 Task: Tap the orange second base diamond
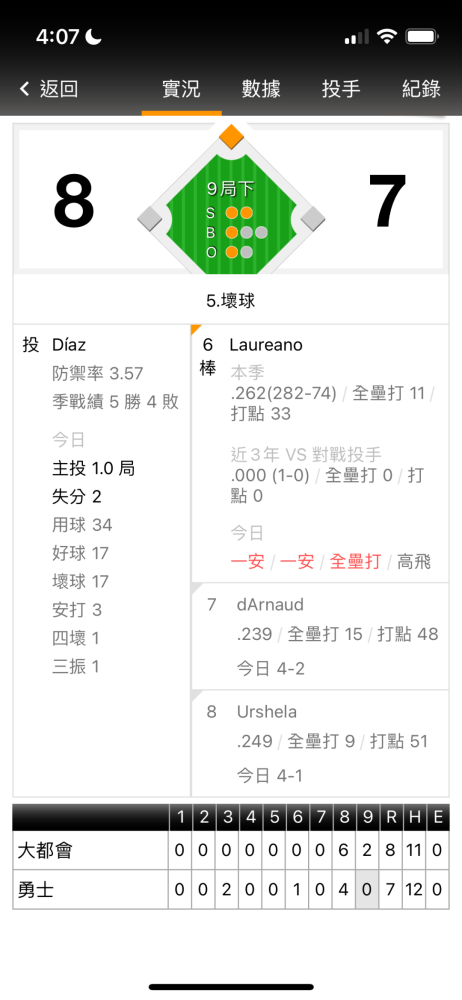tap(231, 136)
